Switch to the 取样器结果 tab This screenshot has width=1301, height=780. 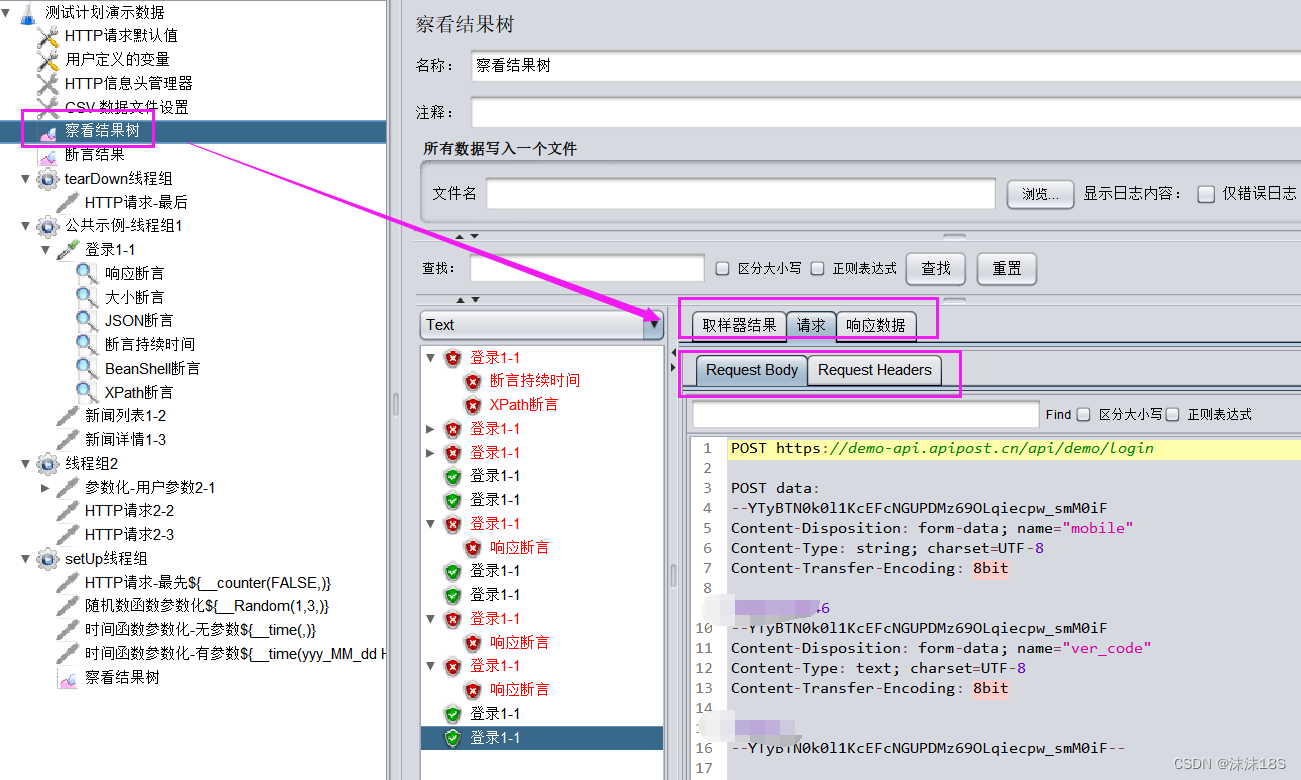pos(739,325)
